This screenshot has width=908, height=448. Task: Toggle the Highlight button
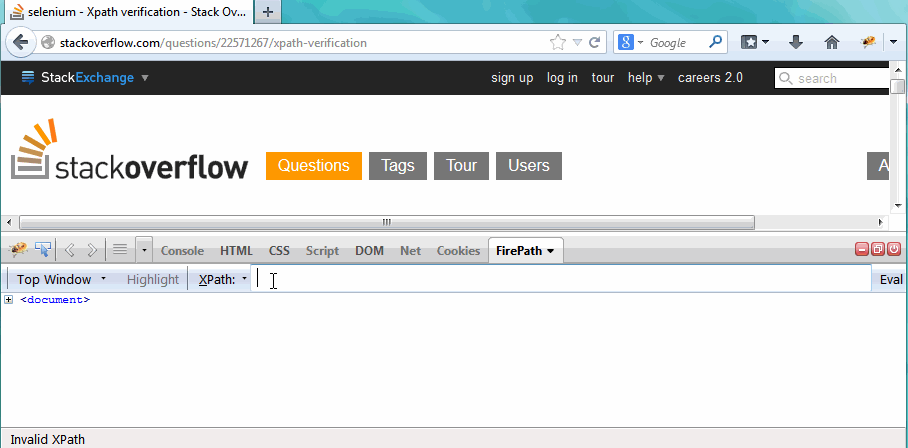[x=153, y=280]
